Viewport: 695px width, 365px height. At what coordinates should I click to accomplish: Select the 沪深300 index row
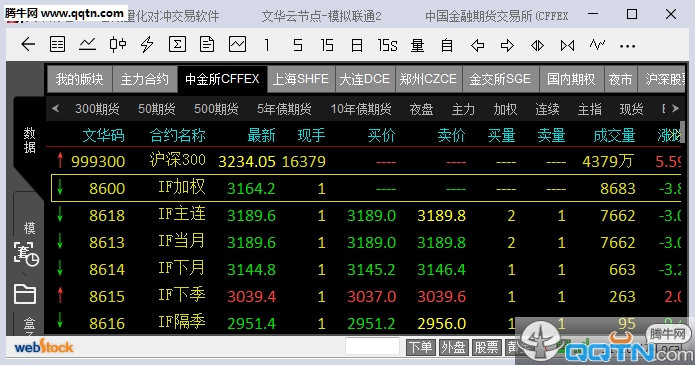366,161
